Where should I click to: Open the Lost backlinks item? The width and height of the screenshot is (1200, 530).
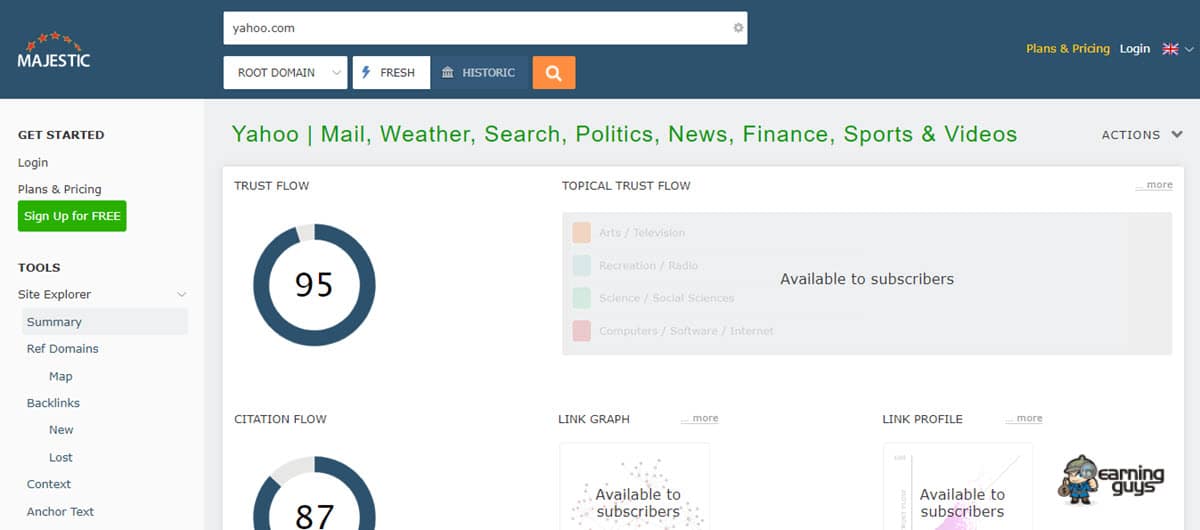point(61,457)
